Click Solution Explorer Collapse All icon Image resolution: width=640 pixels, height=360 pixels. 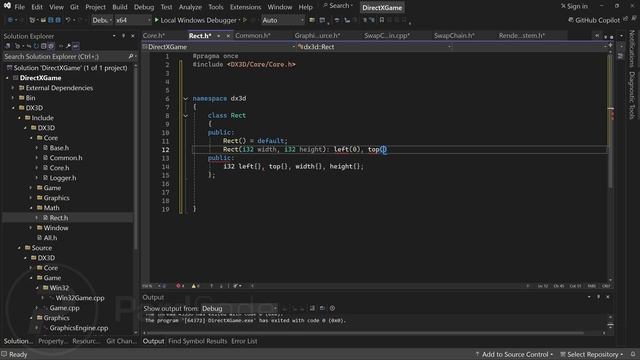pyautogui.click(x=43, y=46)
